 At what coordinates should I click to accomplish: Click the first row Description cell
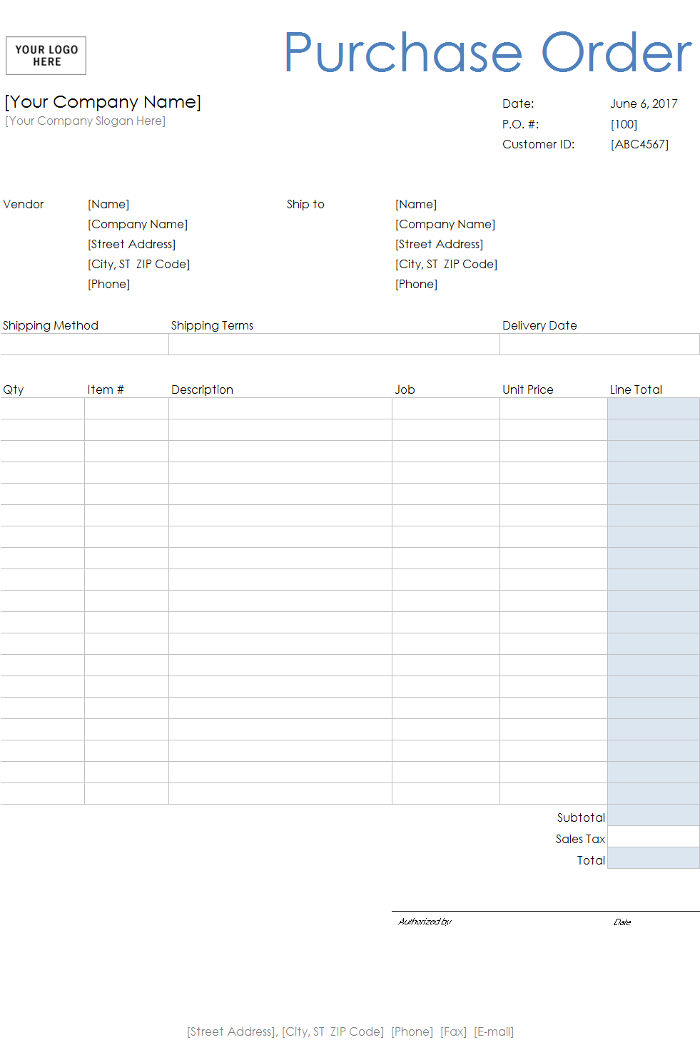280,409
